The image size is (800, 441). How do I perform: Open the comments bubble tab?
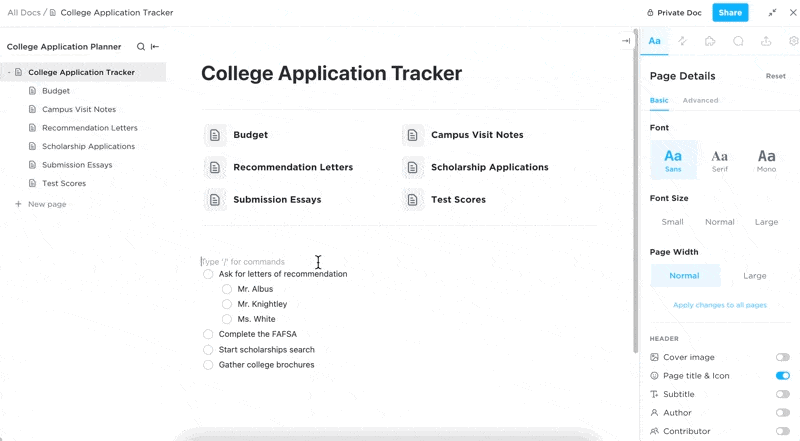click(x=738, y=41)
